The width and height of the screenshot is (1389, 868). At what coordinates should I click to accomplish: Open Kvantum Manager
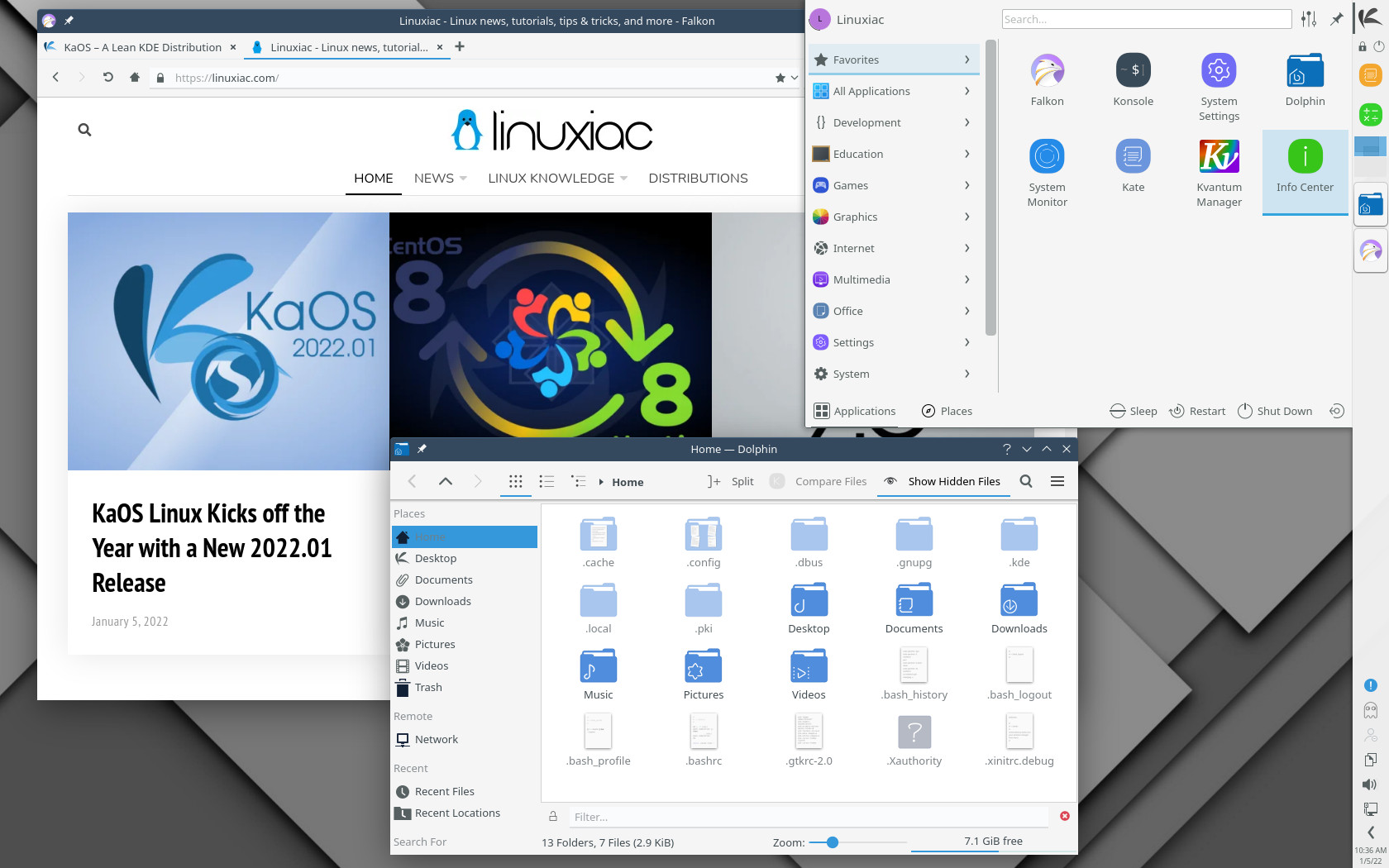(x=1219, y=172)
